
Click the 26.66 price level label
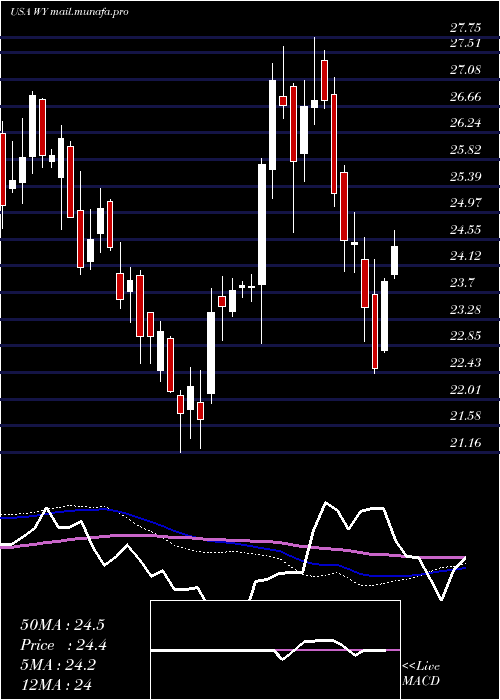(x=466, y=96)
